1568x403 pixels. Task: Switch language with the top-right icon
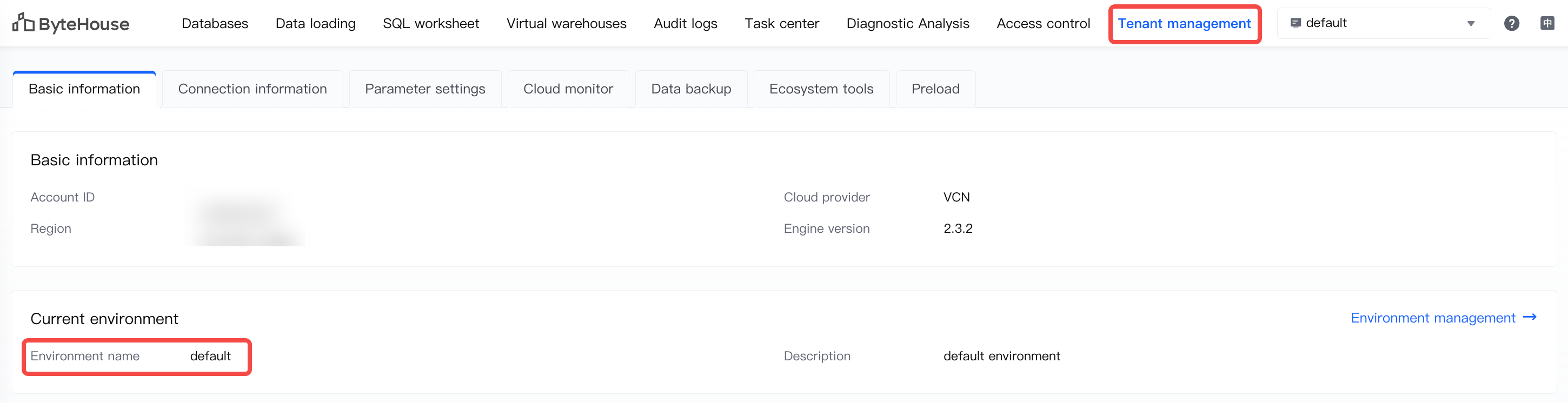pyautogui.click(x=1547, y=23)
